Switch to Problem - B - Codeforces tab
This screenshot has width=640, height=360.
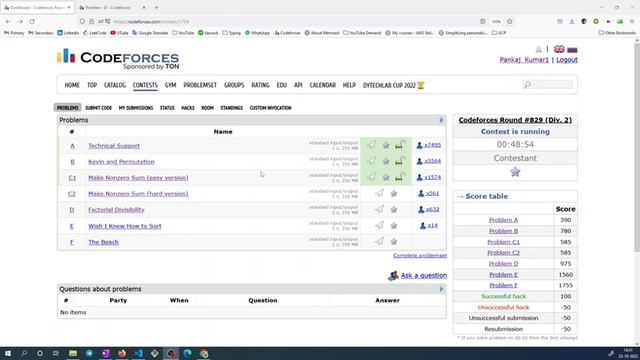click(113, 7)
